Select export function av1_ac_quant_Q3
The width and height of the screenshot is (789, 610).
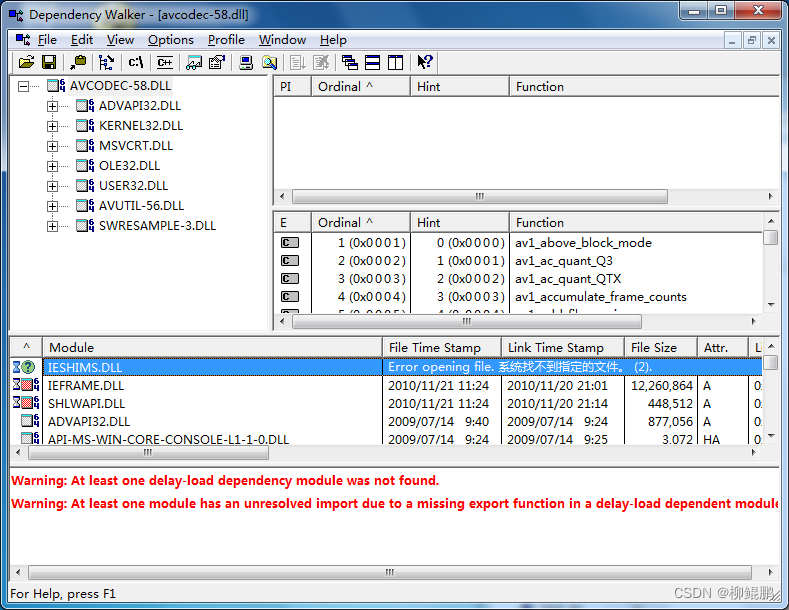[564, 261]
